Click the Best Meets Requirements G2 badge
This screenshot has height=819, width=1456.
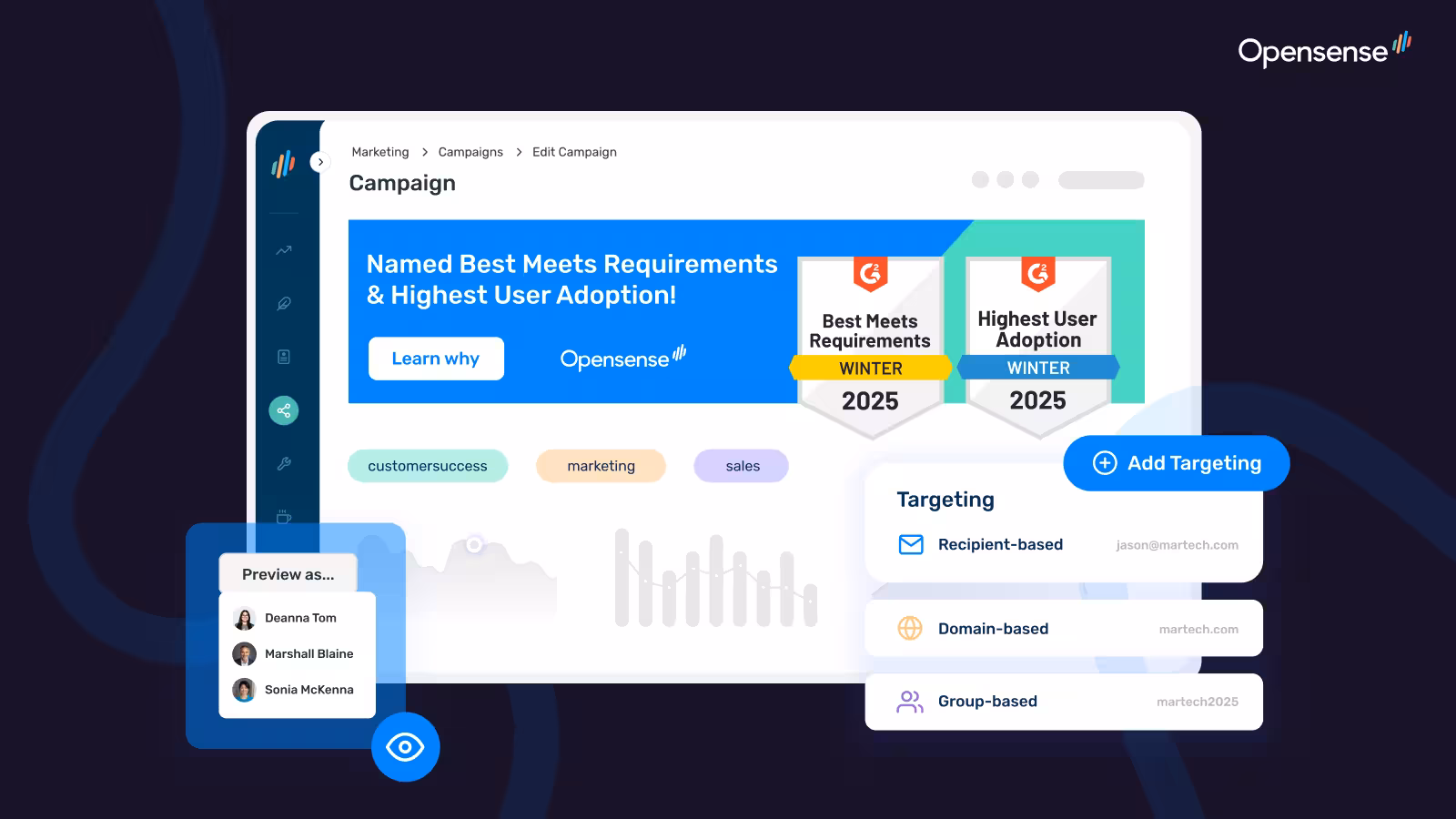tap(871, 348)
